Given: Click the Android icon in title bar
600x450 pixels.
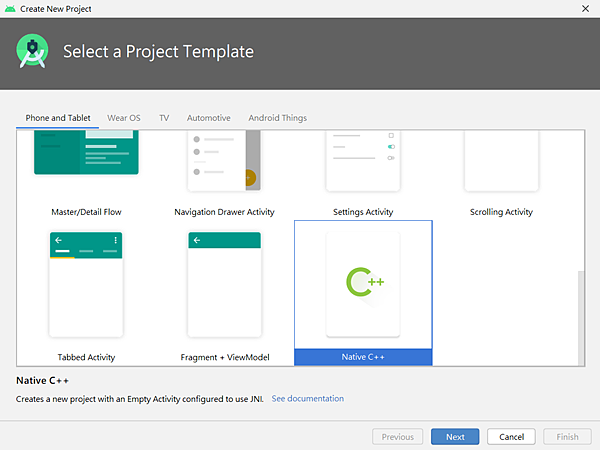Looking at the screenshot, I should click(x=10, y=8).
